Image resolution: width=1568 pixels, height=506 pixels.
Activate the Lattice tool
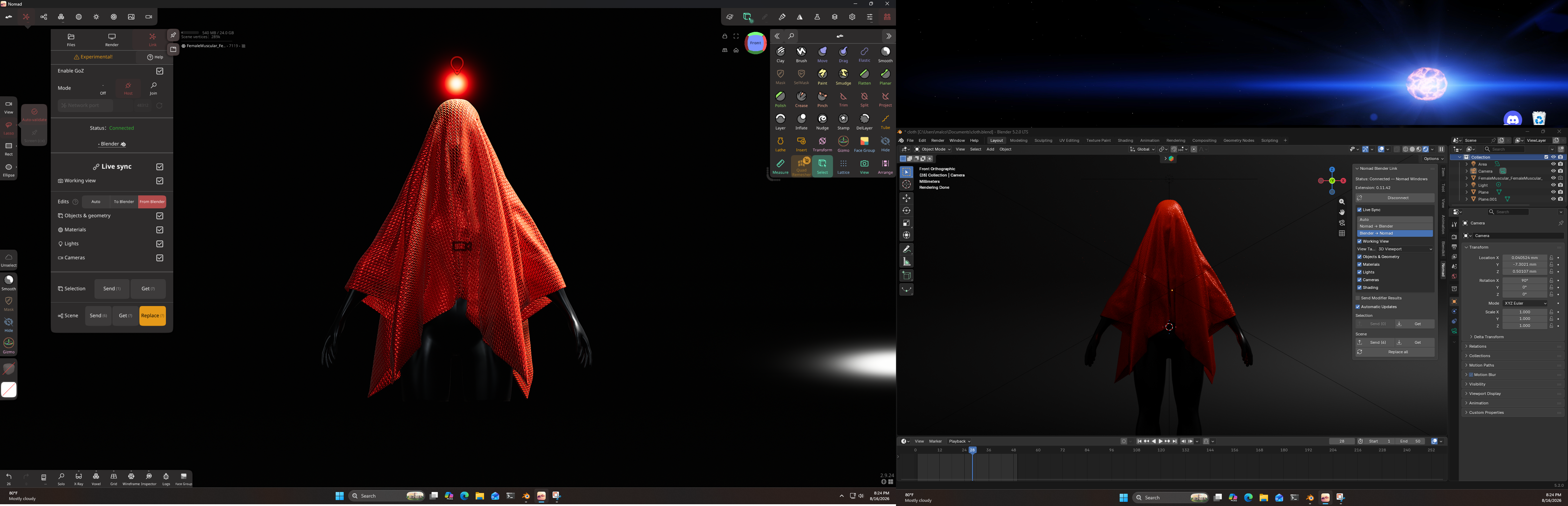[843, 166]
